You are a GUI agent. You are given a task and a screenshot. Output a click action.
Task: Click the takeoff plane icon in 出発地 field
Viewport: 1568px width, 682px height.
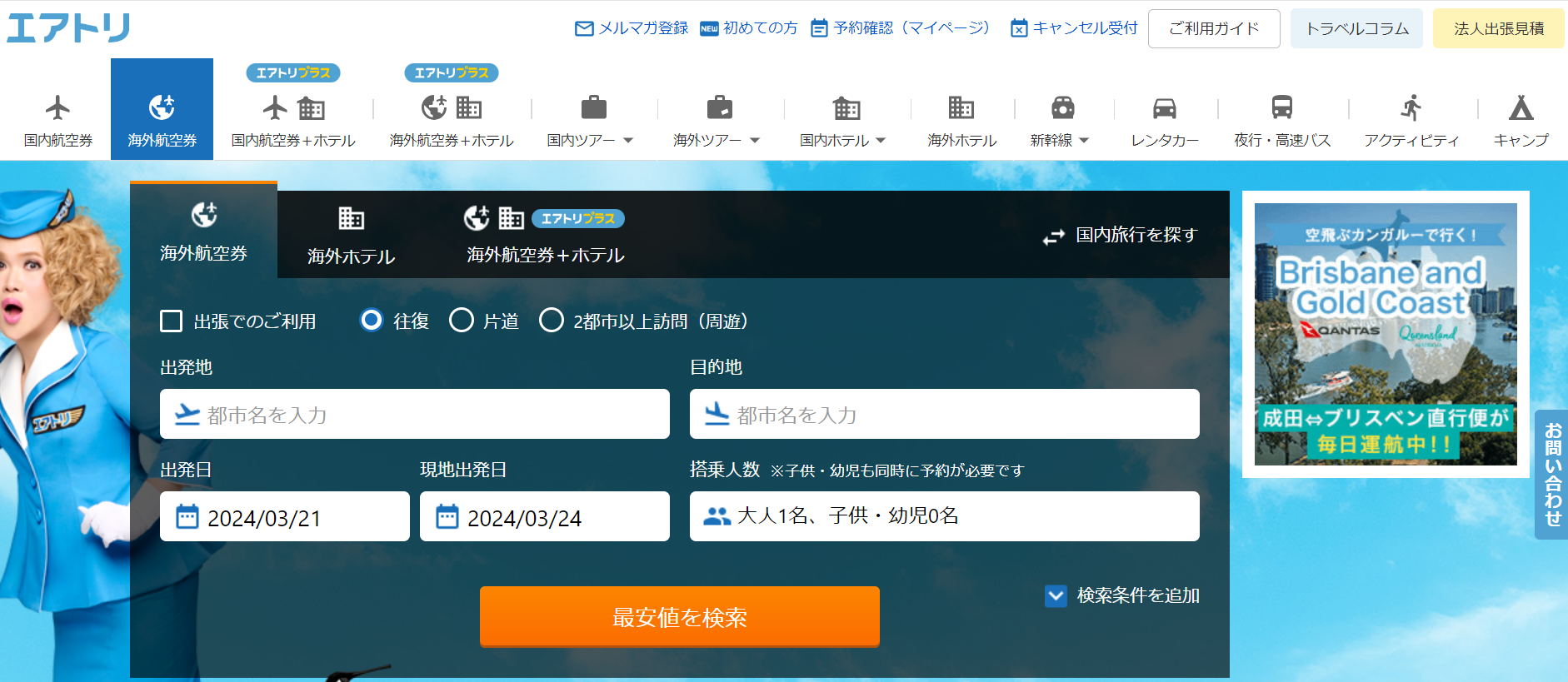pos(187,414)
